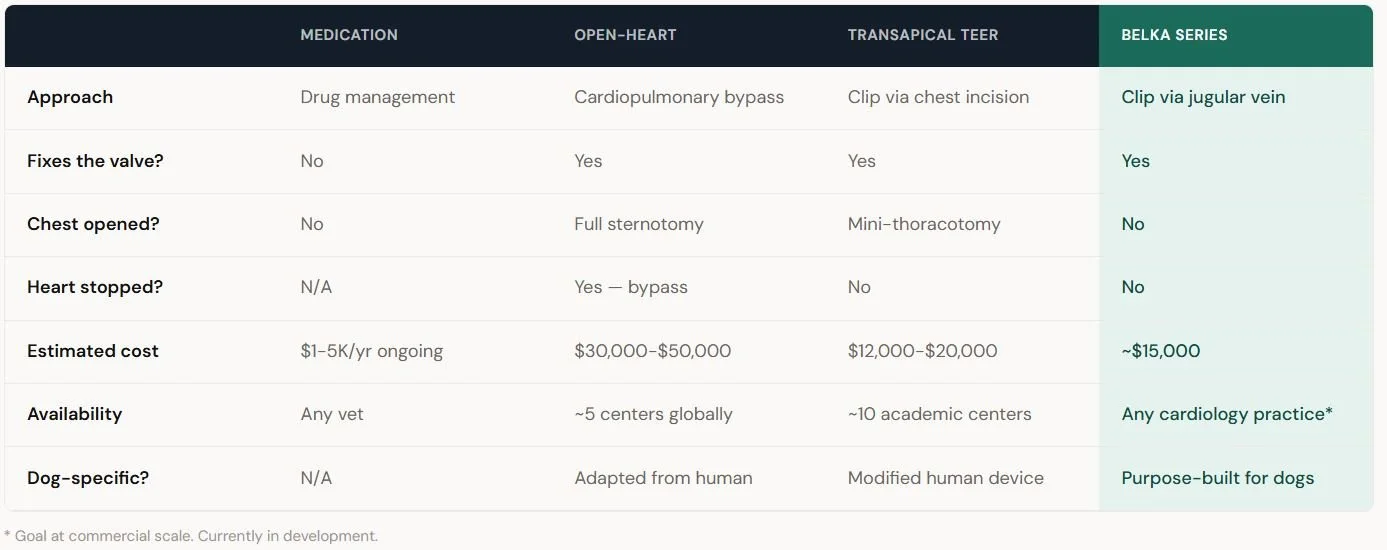Select the 'Fixes the valve?' row label
The height and width of the screenshot is (550, 1387).
(x=95, y=161)
